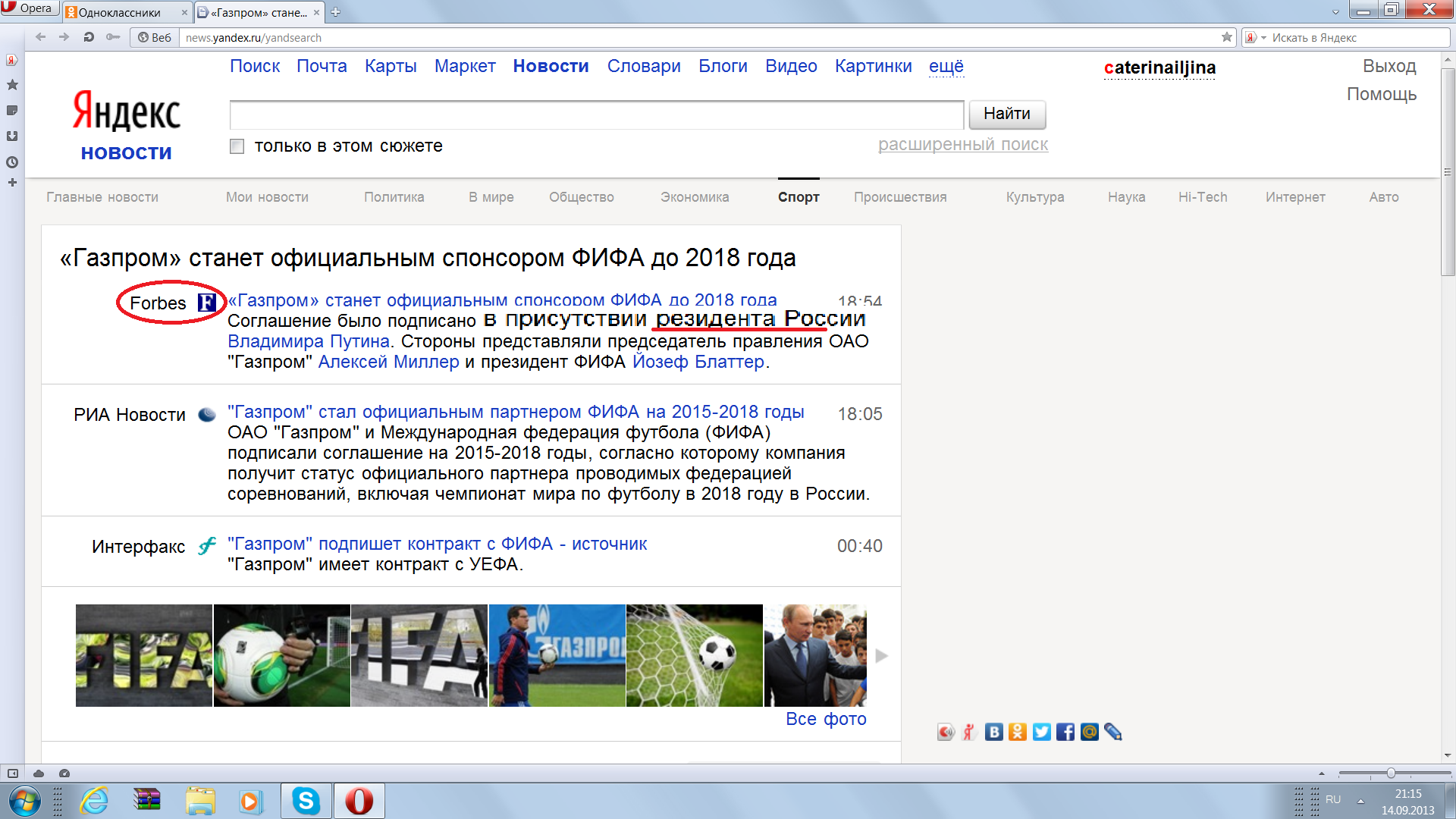This screenshot has height=819, width=1456.
Task: Open the Главные новости section
Action: click(102, 197)
